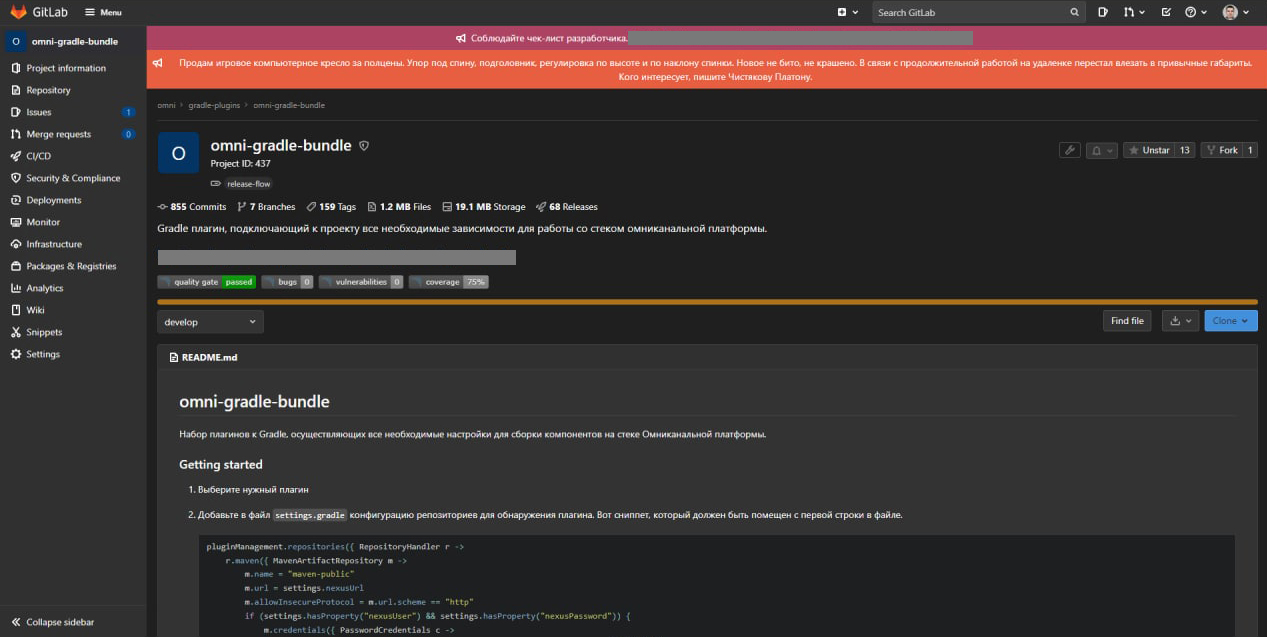This screenshot has width=1267, height=637.
Task: Click the Infrastructure sidebar icon
Action: (16, 244)
